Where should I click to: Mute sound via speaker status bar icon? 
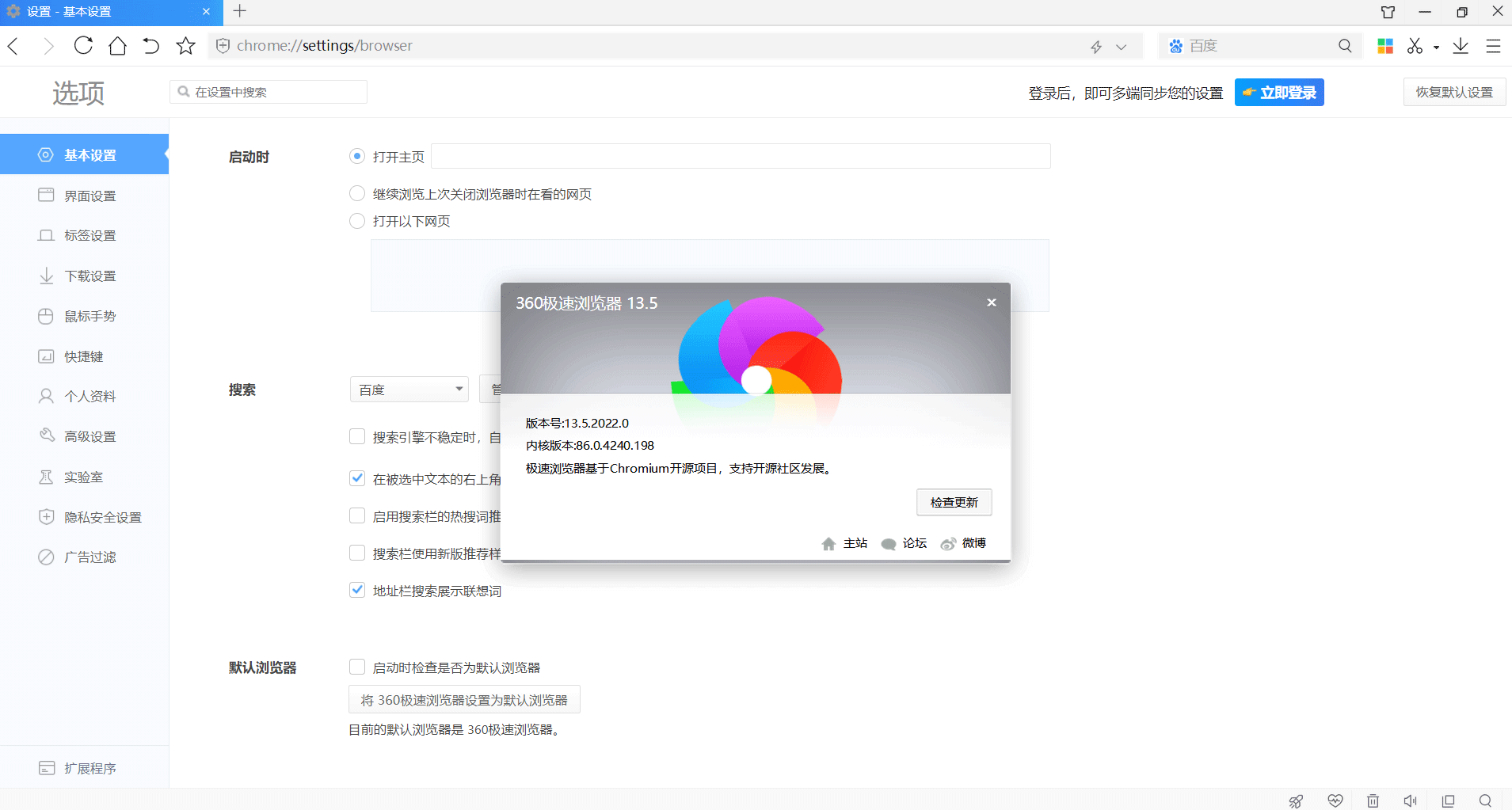pos(1411,800)
